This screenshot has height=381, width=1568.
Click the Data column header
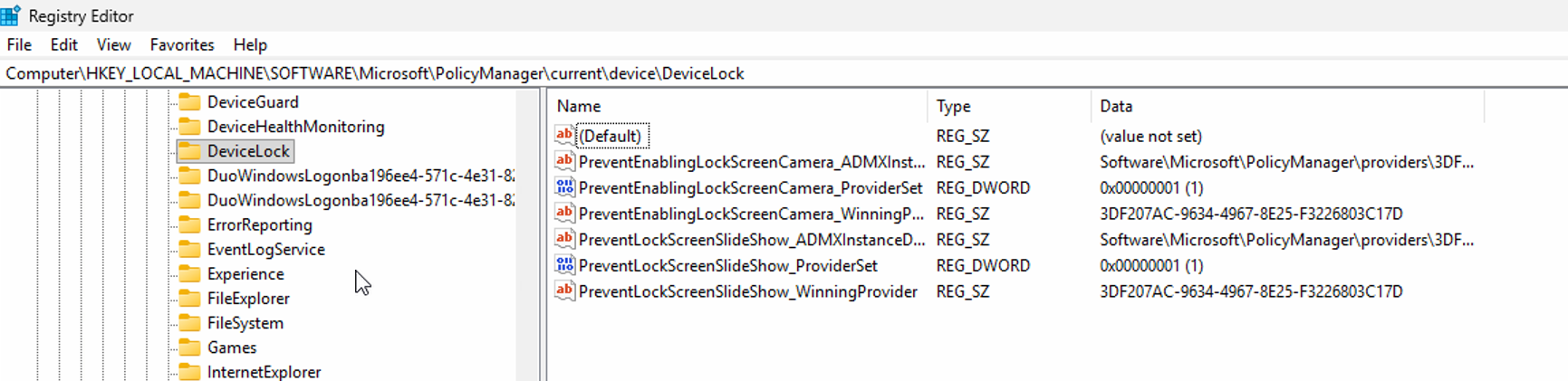coord(1116,106)
